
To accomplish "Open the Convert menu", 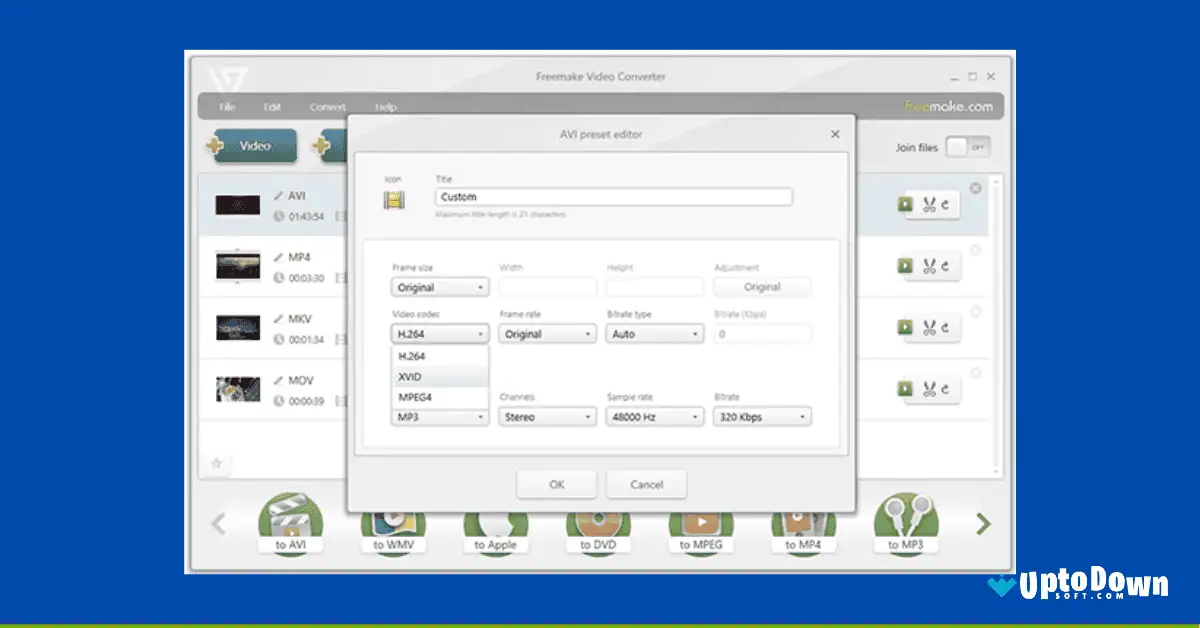I will [x=327, y=106].
